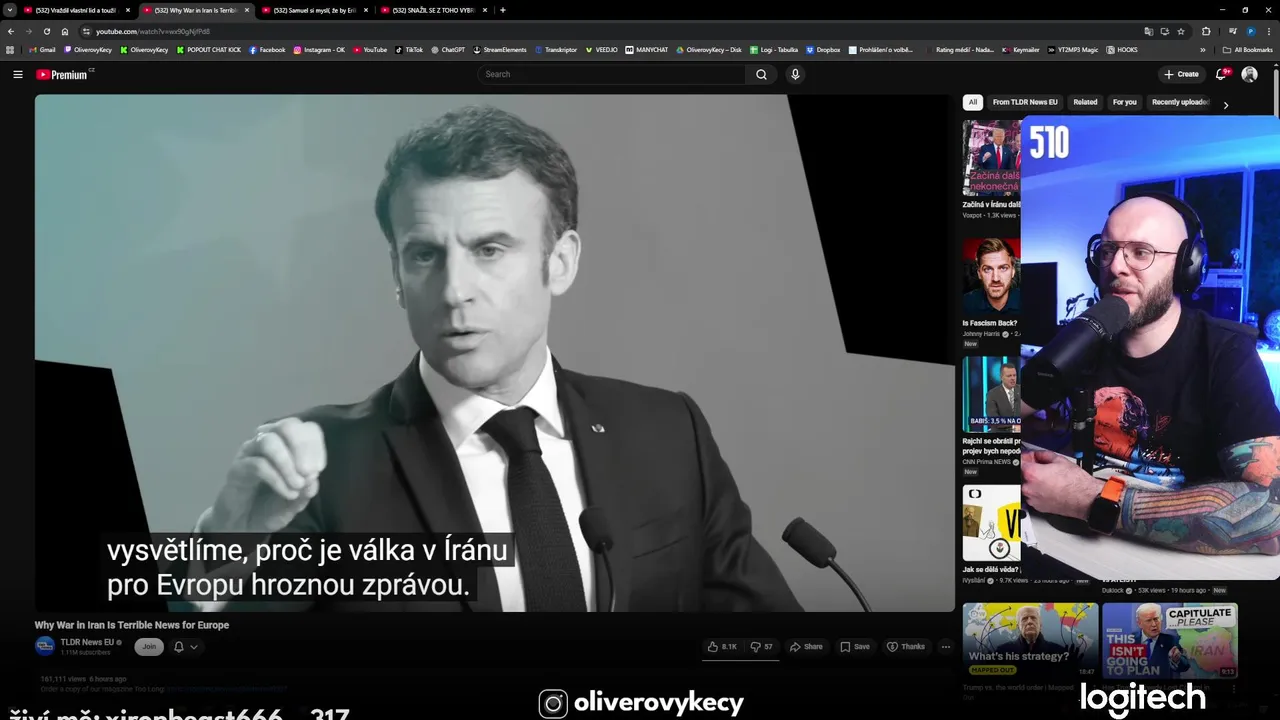Click the Create button

point(1181,74)
